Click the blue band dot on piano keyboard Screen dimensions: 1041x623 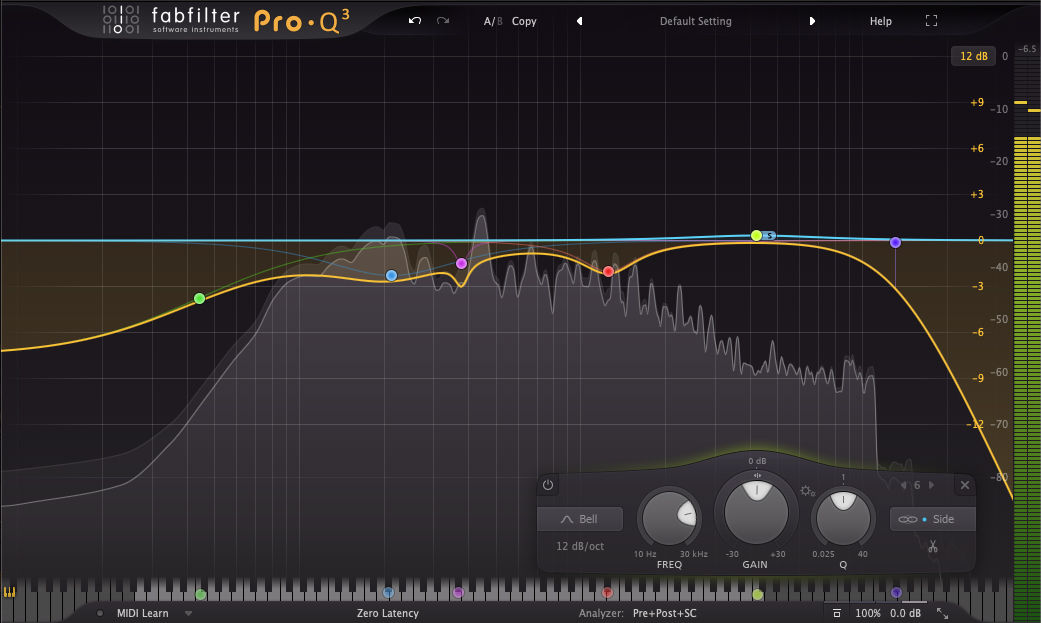click(x=388, y=592)
